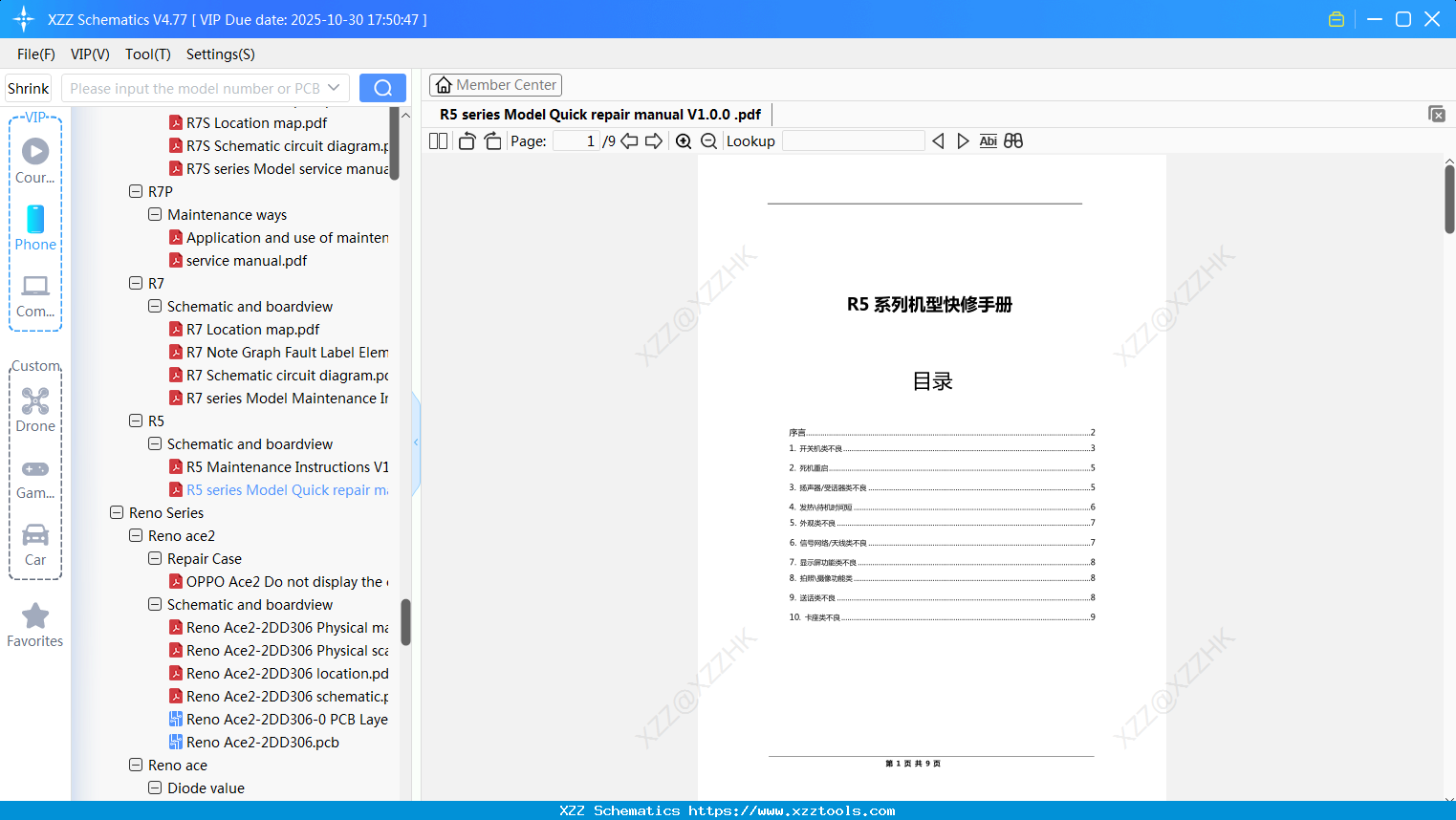
Task: Click the Member Center button
Action: click(495, 84)
